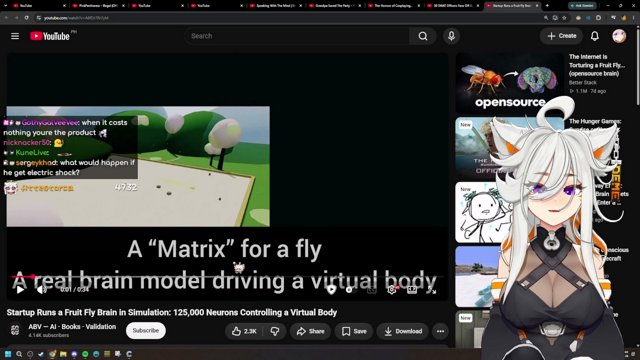Dislike the video
This screenshot has height=360, width=640.
point(275,331)
